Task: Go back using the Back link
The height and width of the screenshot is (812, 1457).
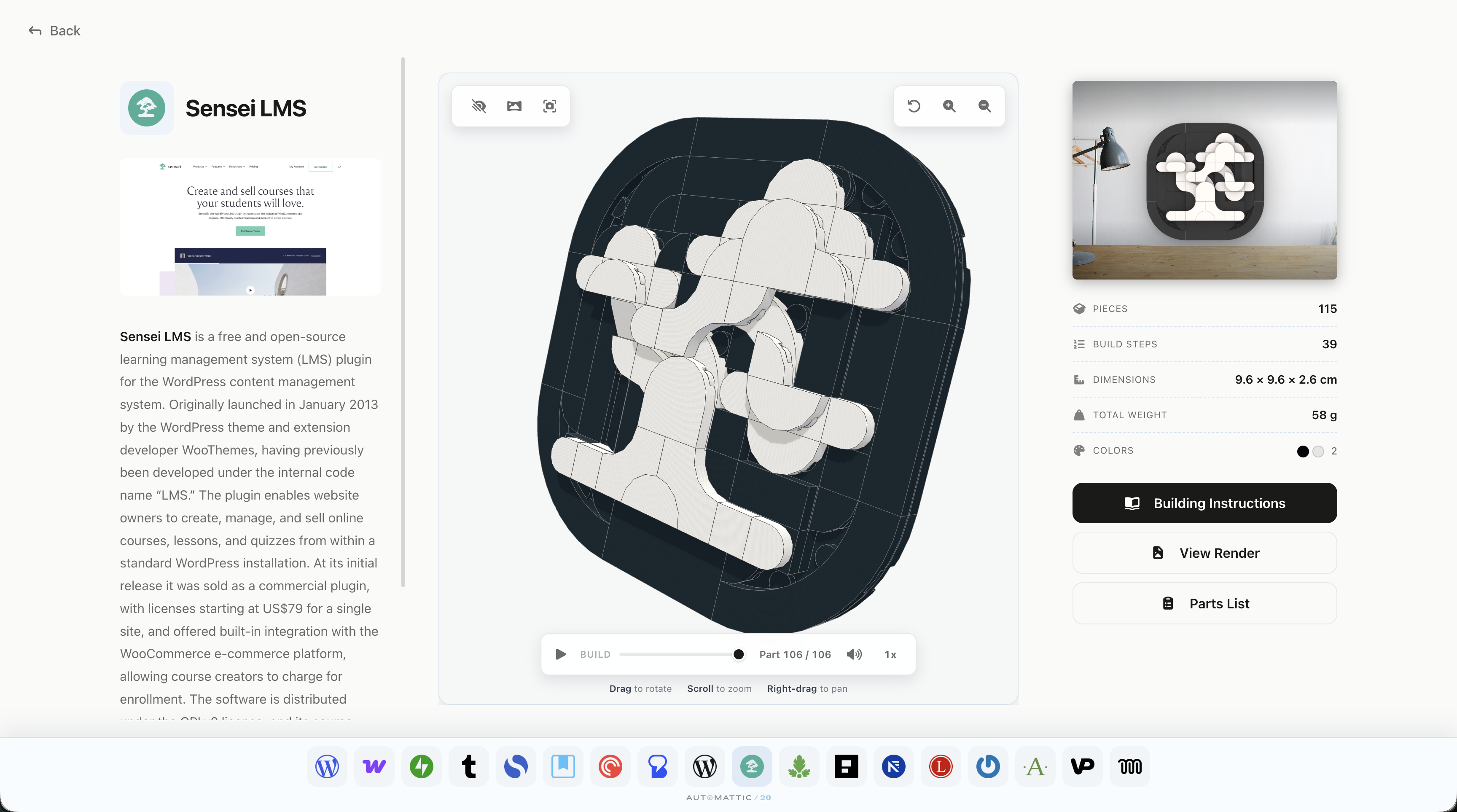Action: pos(54,30)
